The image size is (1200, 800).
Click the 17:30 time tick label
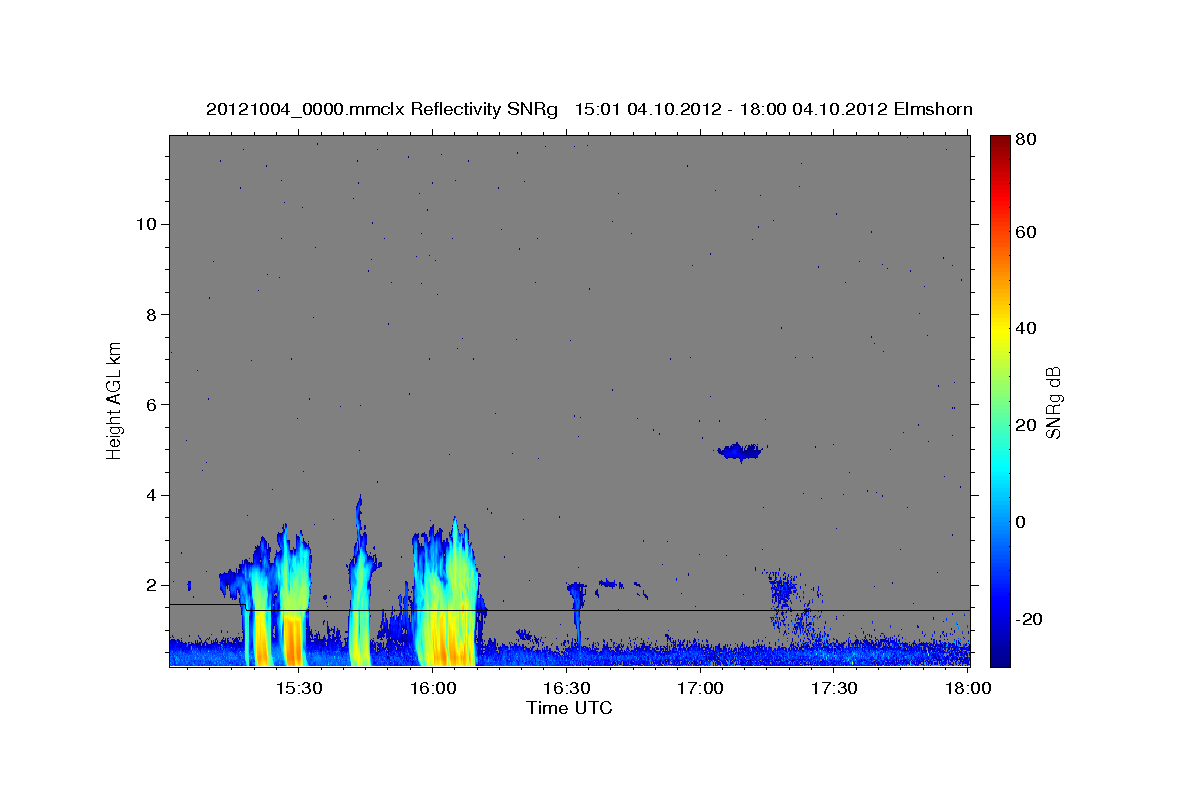[834, 688]
